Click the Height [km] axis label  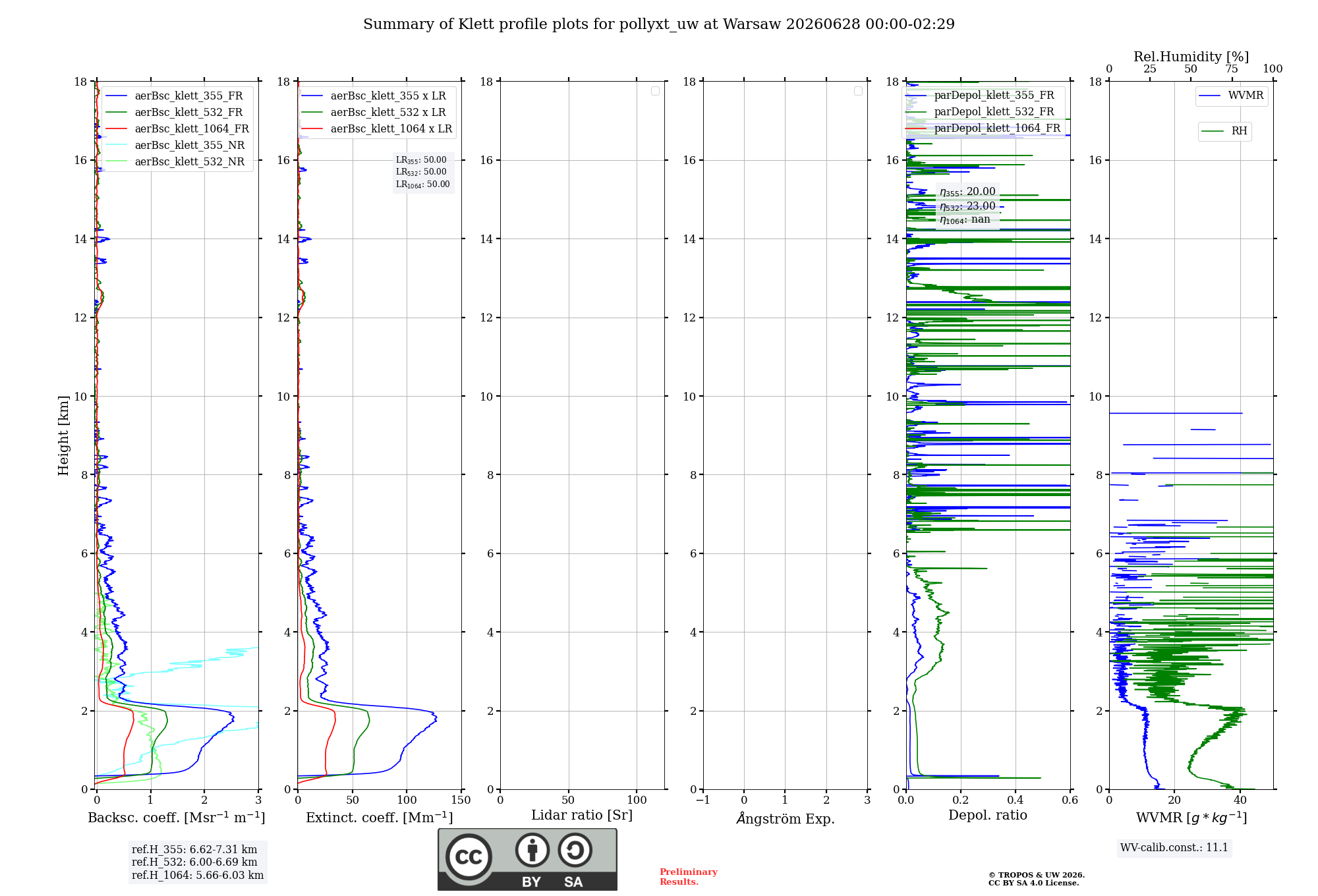(63, 435)
